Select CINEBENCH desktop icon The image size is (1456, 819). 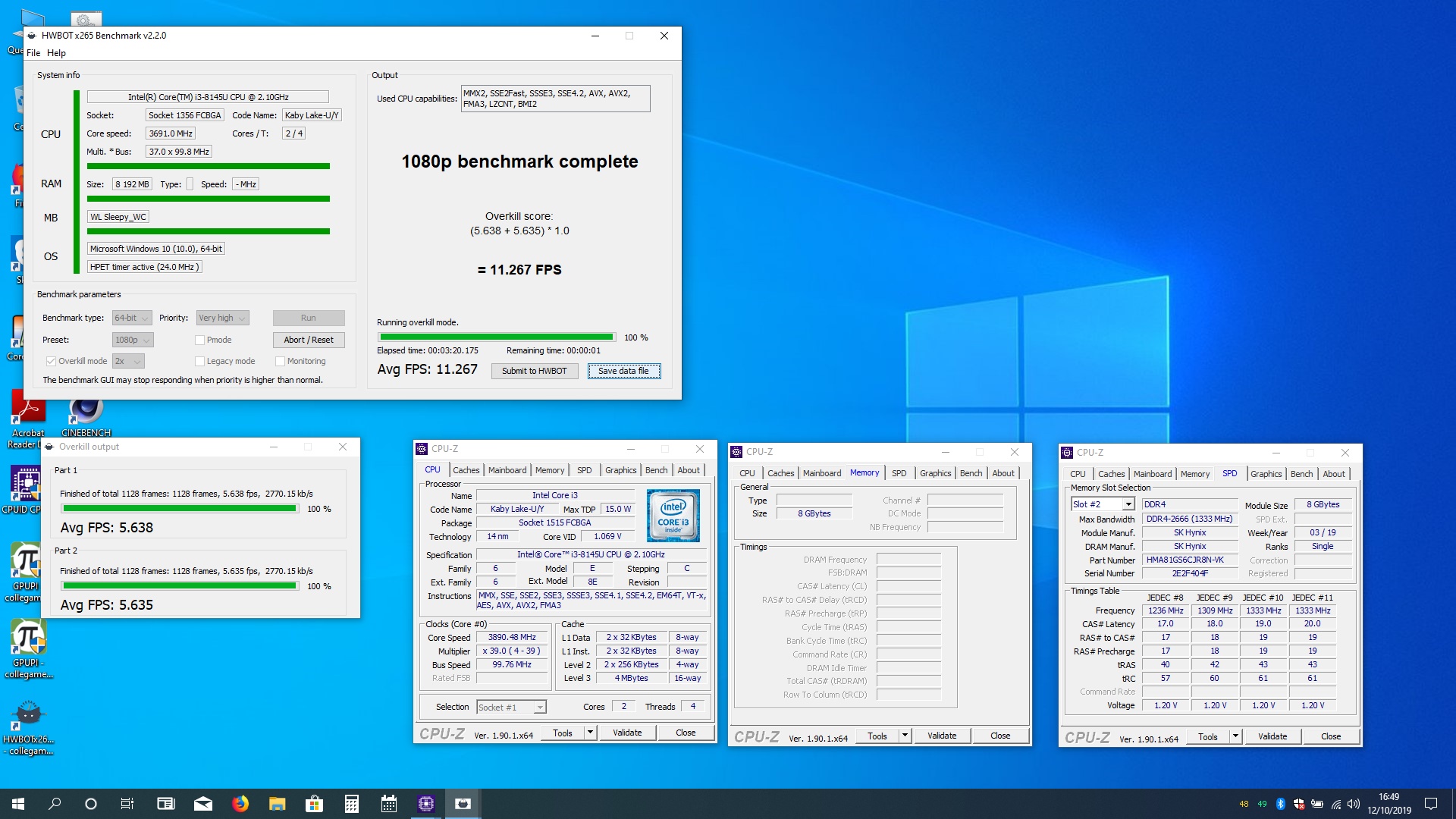[86, 416]
